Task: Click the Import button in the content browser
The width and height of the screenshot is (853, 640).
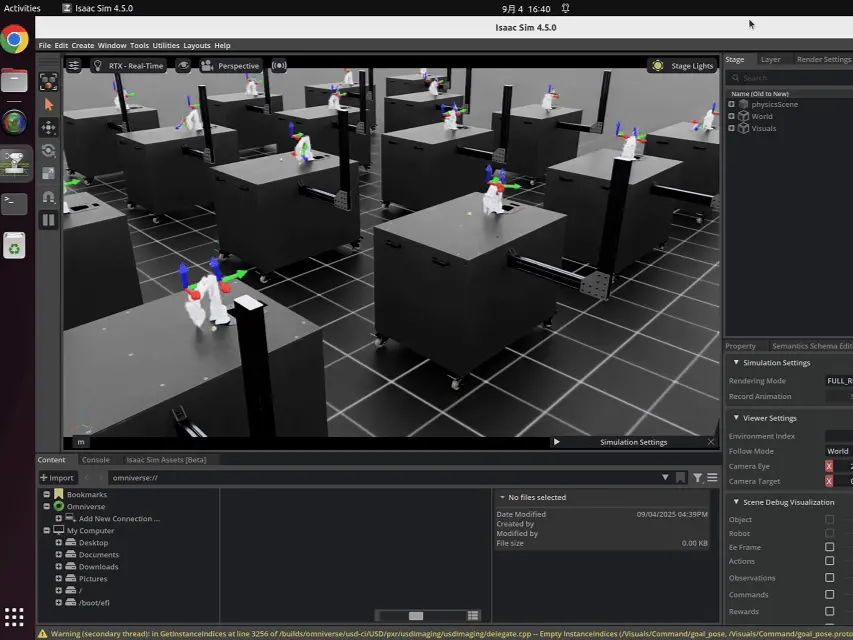Action: [57, 477]
